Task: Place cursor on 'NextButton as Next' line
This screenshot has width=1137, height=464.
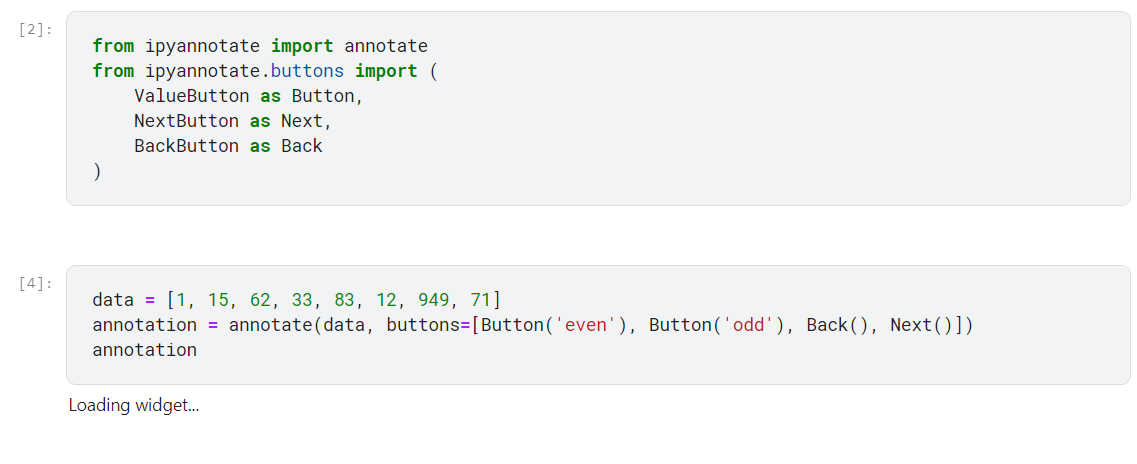Action: pyautogui.click(x=232, y=121)
